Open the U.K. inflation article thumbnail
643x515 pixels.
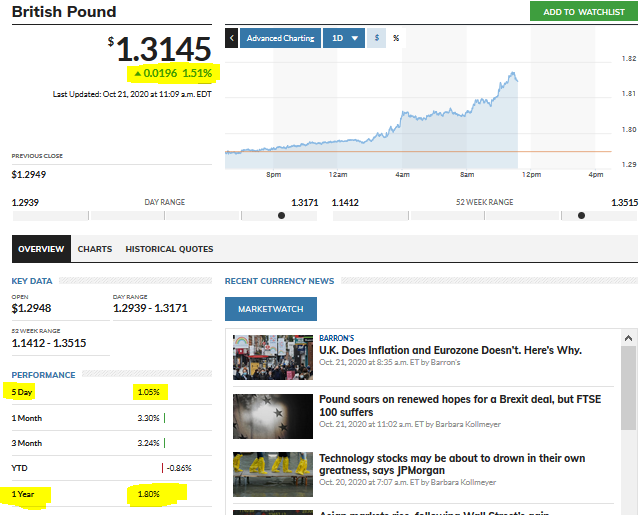[273, 357]
